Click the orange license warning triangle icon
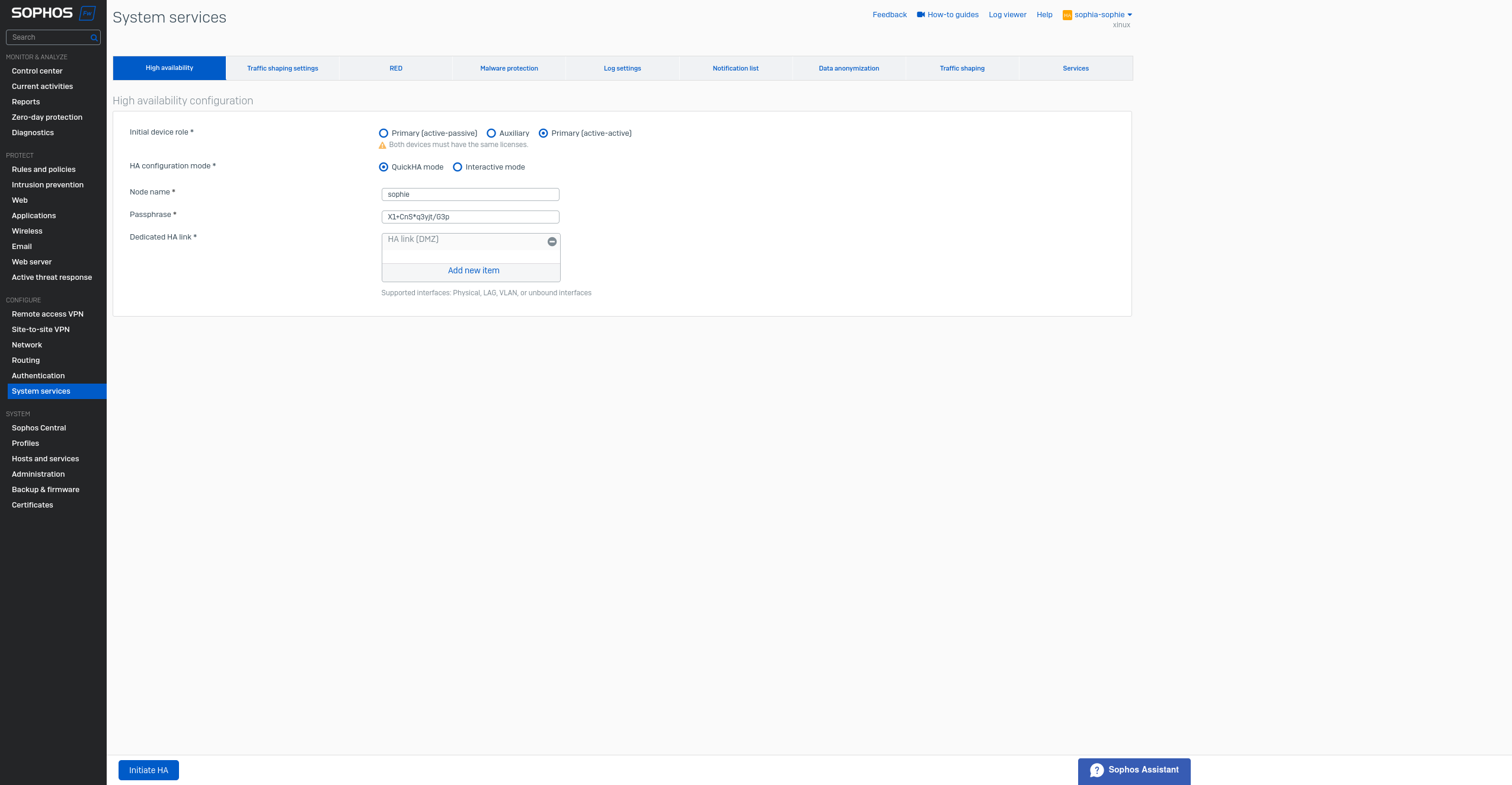1512x785 pixels. click(x=382, y=145)
